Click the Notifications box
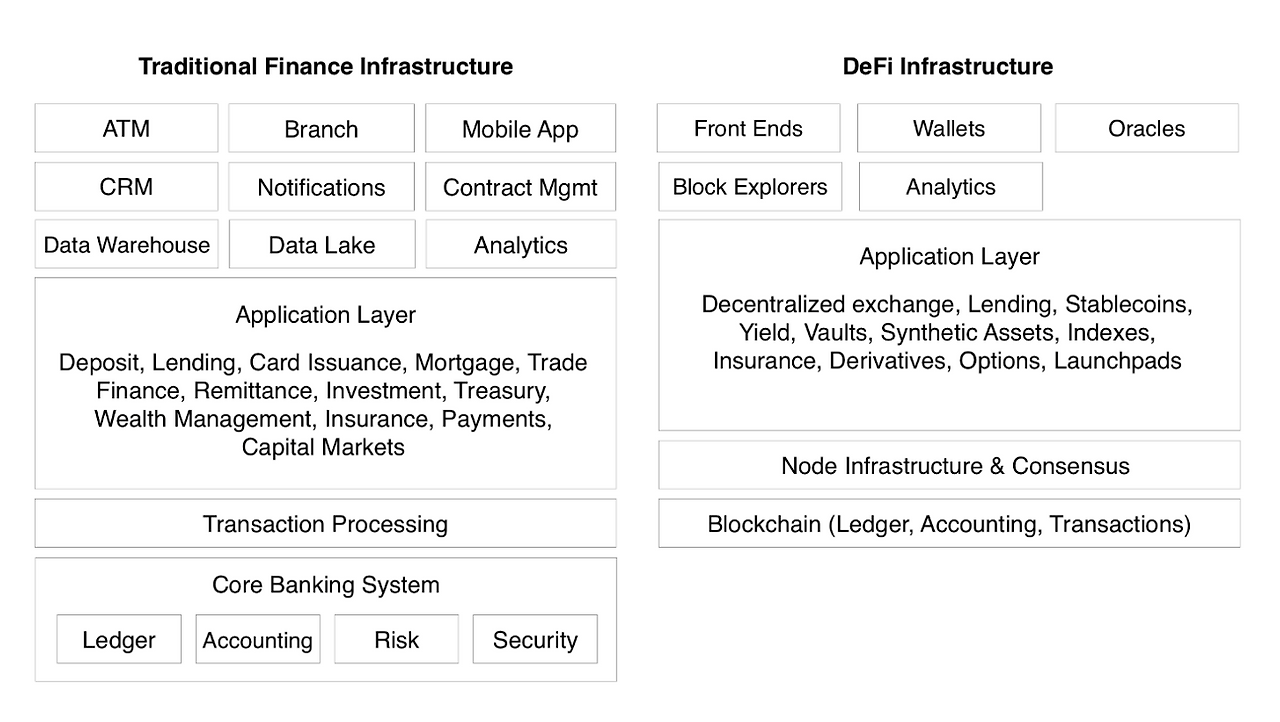The image size is (1280, 722). tap(321, 187)
